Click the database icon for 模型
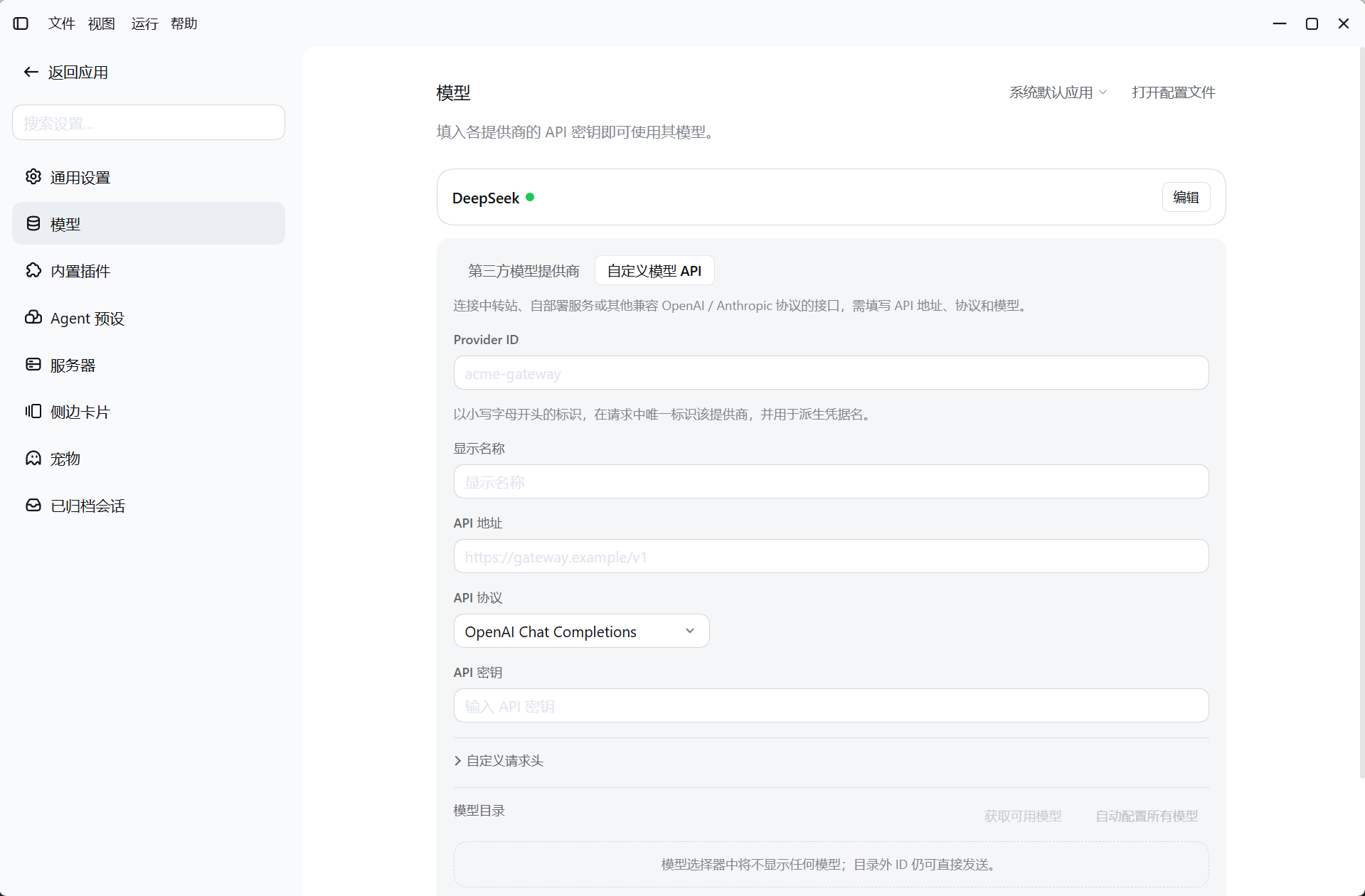This screenshot has height=896, width=1365. [x=33, y=223]
